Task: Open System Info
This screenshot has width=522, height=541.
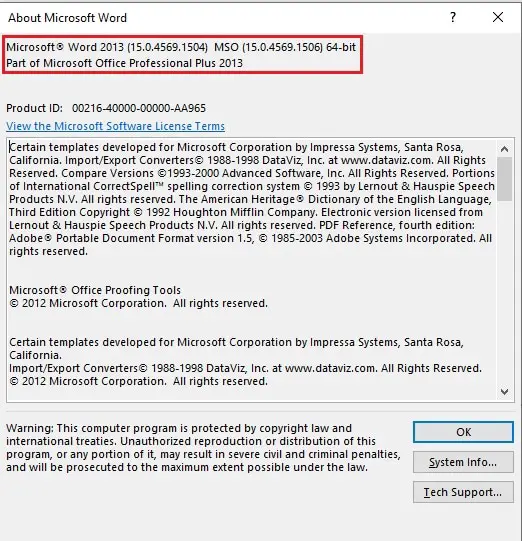Action: pyautogui.click(x=463, y=462)
